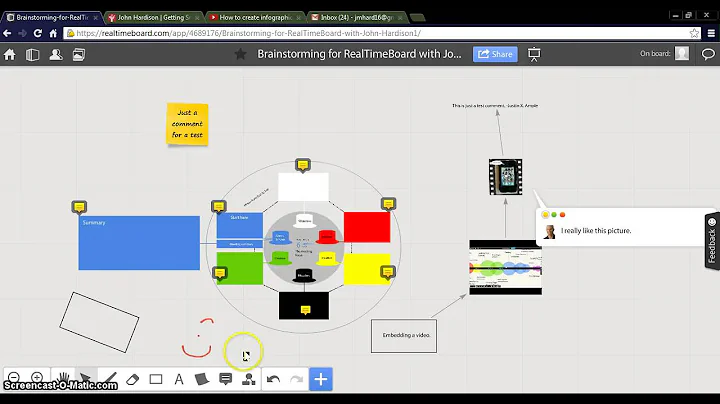Viewport: 720px width, 404px height.
Task: Open the Feedback side tab
Action: coord(712,241)
